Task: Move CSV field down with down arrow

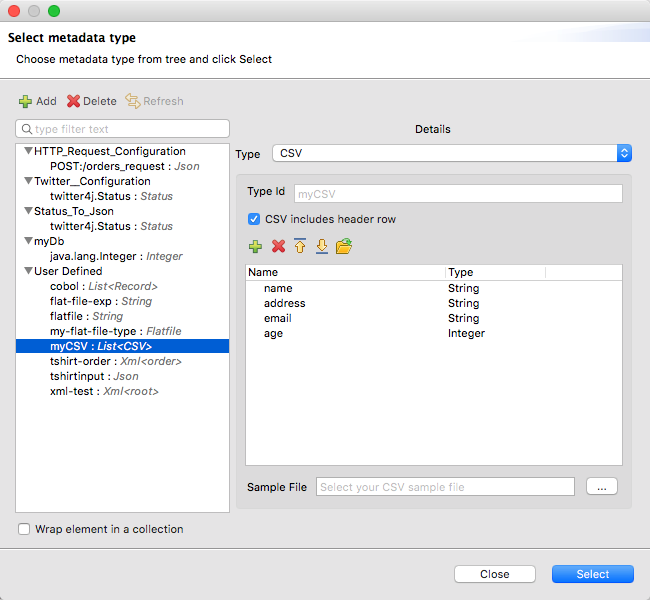Action: click(x=321, y=246)
